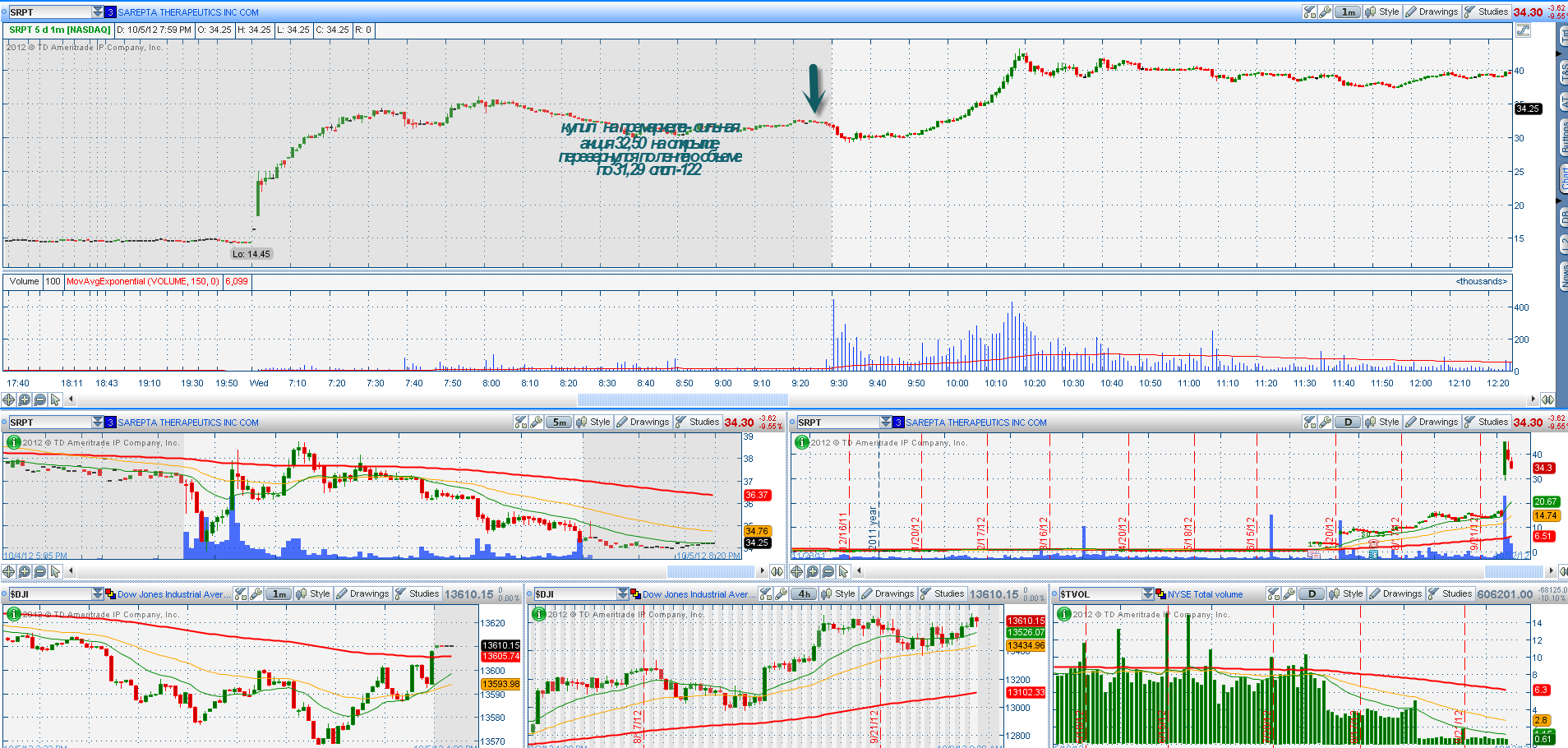The width and height of the screenshot is (1568, 748).
Task: Change the 4h timeframe in $DJI chart
Action: [x=805, y=593]
